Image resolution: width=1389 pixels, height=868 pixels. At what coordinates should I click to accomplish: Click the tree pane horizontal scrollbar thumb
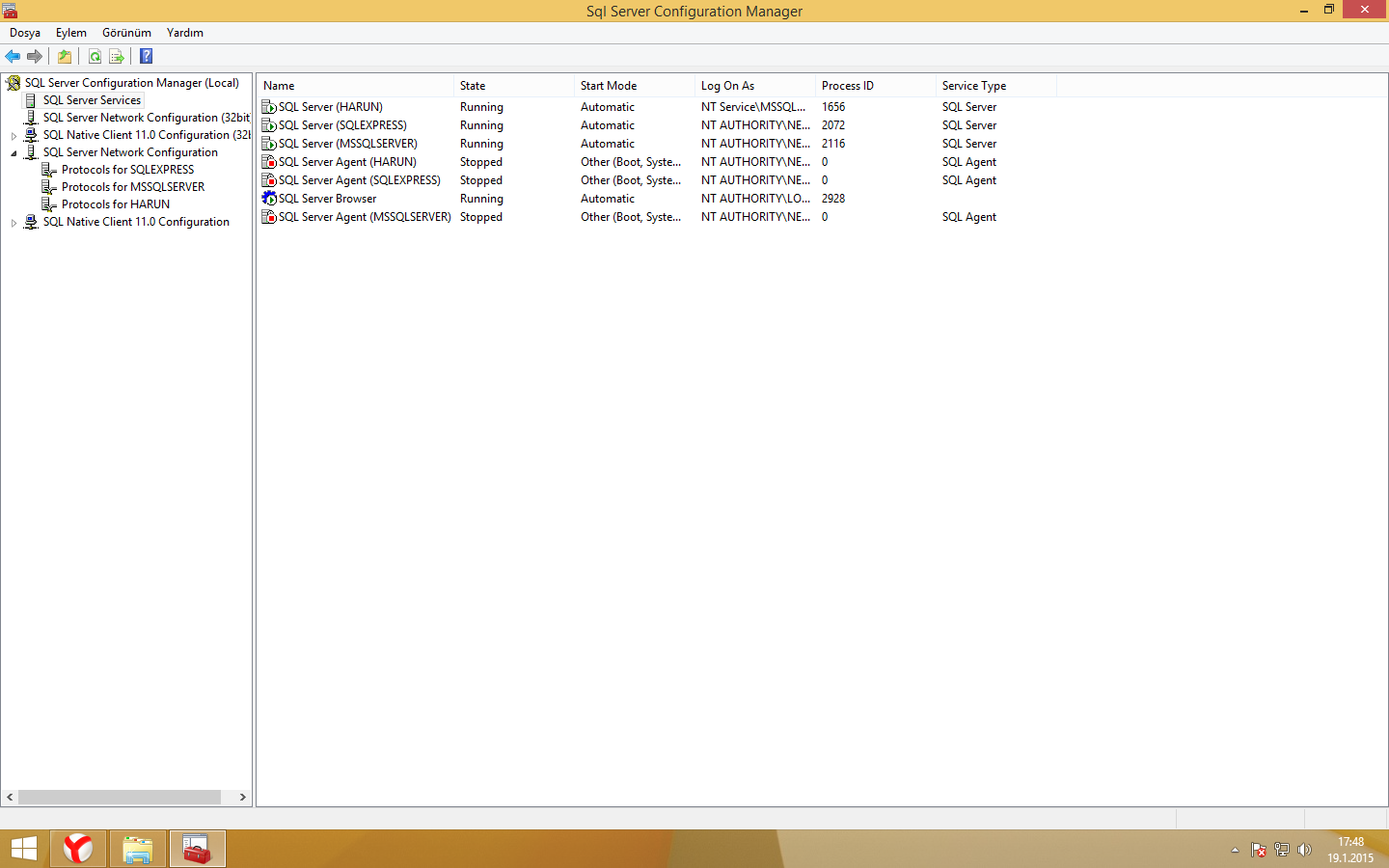[120, 798]
